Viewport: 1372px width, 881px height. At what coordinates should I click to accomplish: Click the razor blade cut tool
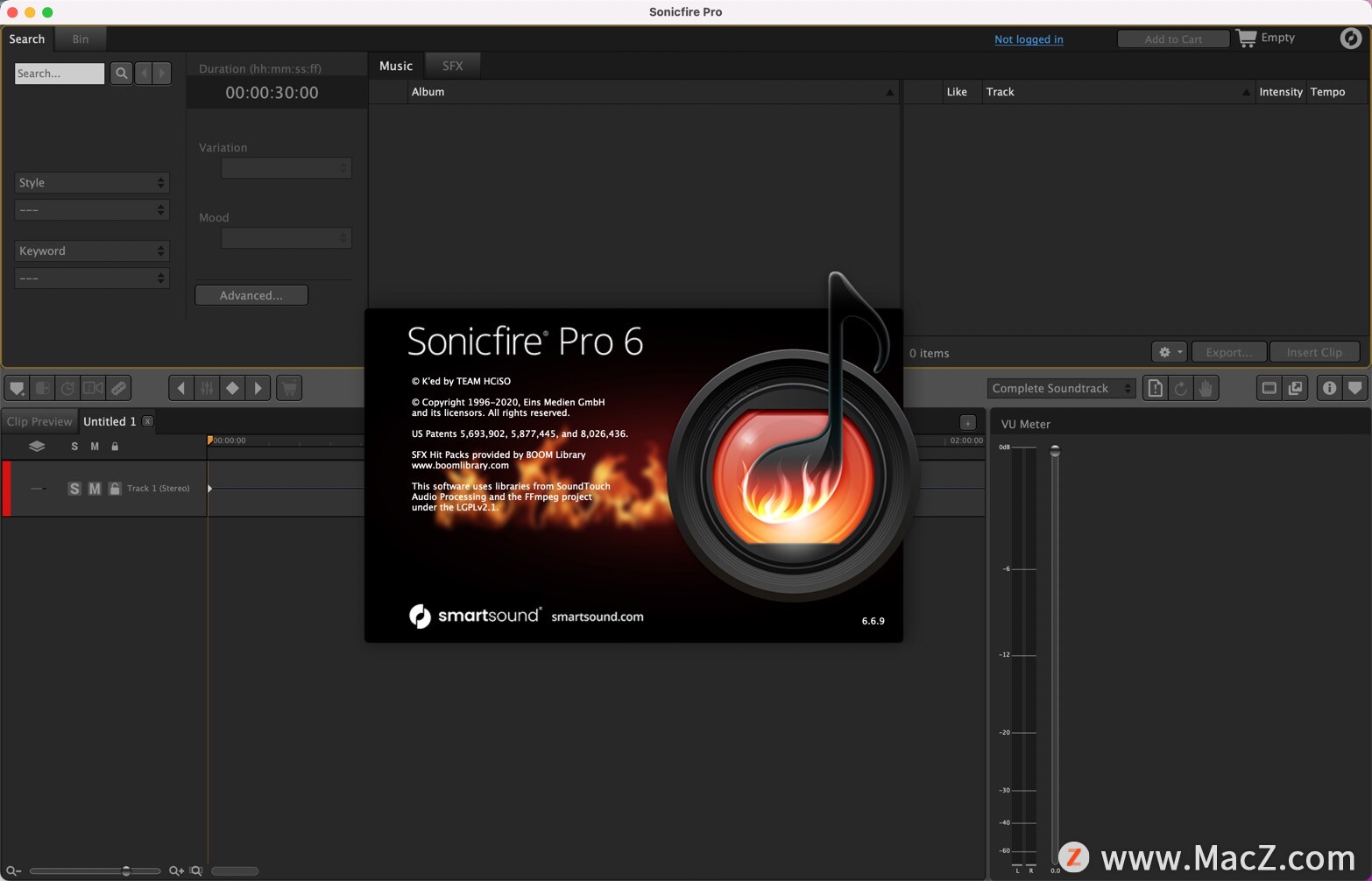118,388
